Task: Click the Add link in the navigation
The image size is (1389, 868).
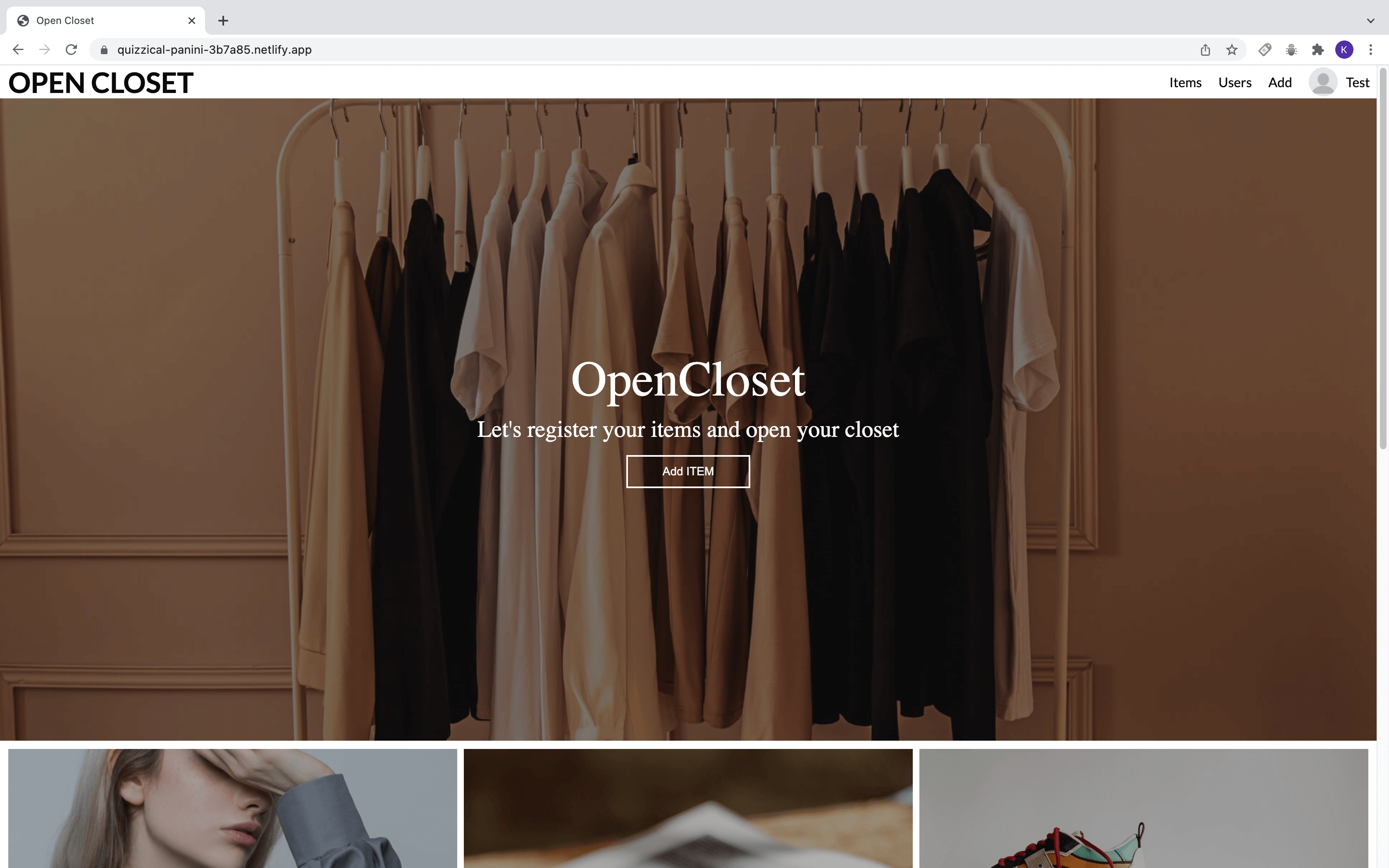Action: click(1279, 82)
